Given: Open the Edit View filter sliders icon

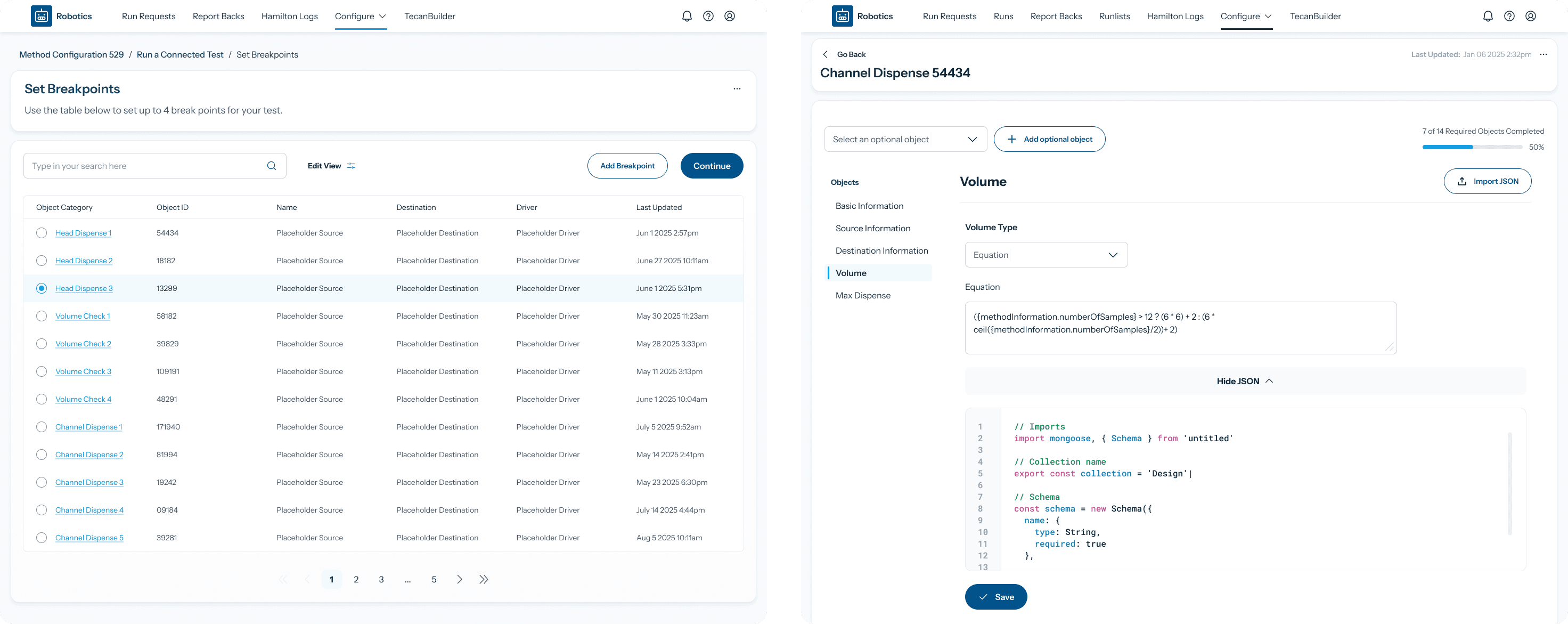Looking at the screenshot, I should 351,166.
